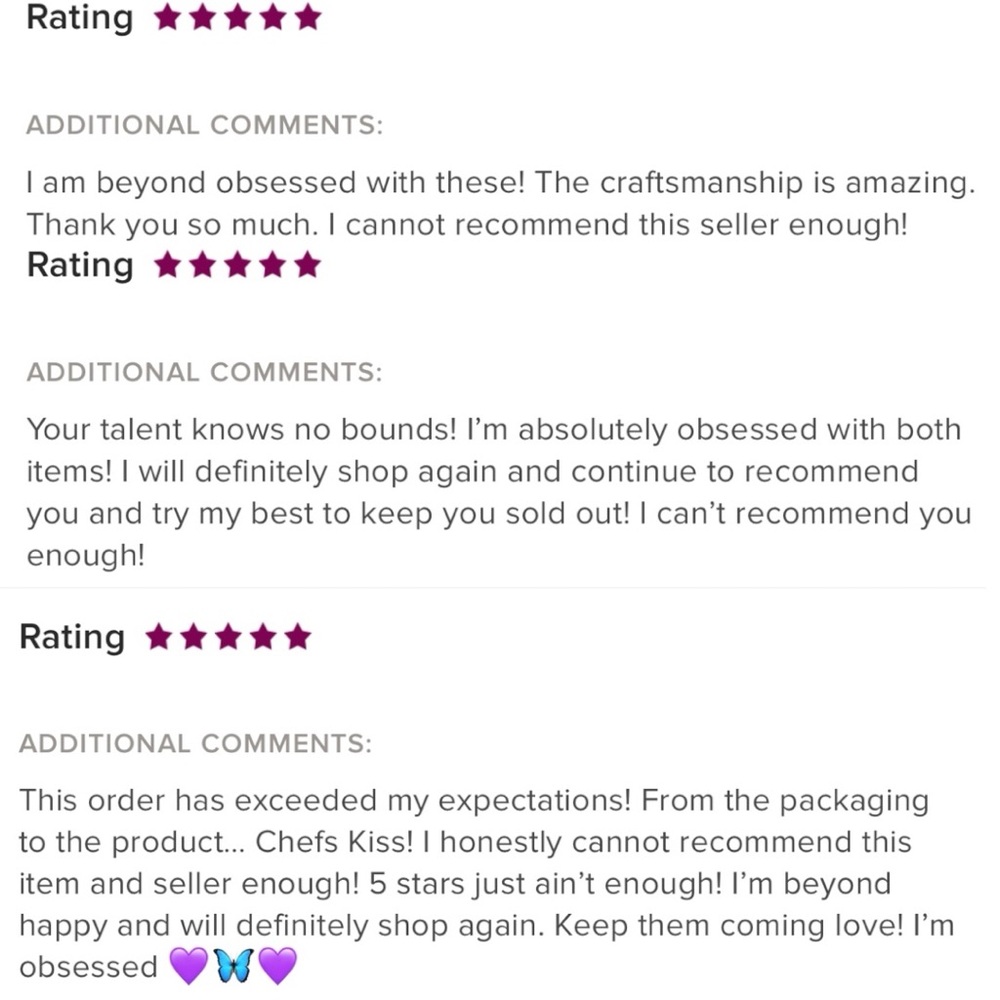Click the third star of the second review rating
This screenshot has width=1000, height=1000.
[x=238, y=265]
